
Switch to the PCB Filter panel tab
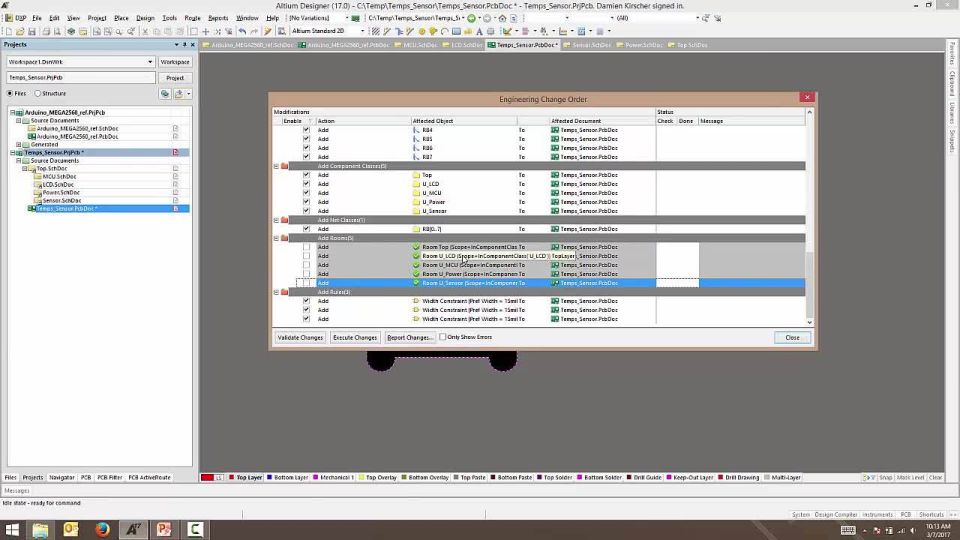pyautogui.click(x=110, y=478)
